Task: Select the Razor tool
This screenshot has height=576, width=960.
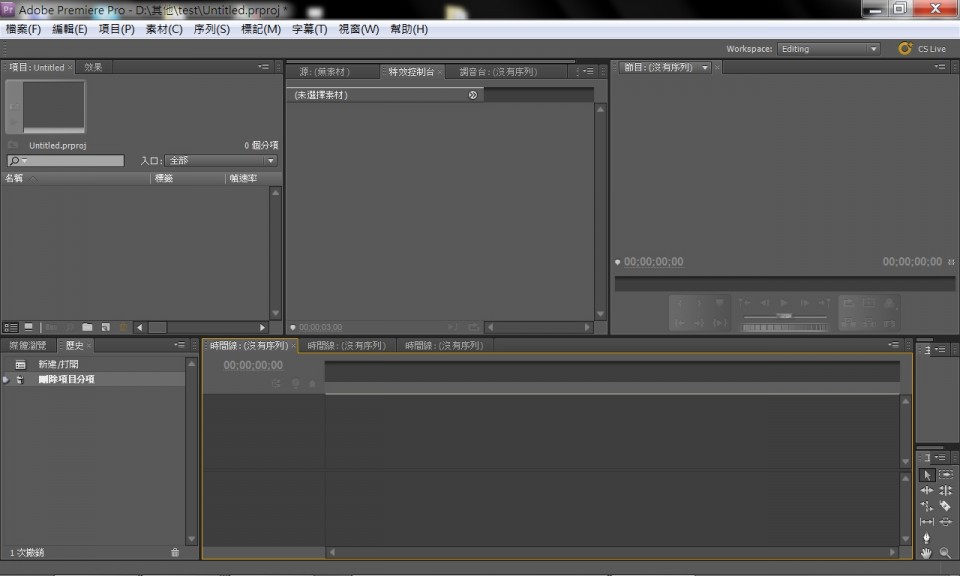Action: tap(946, 506)
